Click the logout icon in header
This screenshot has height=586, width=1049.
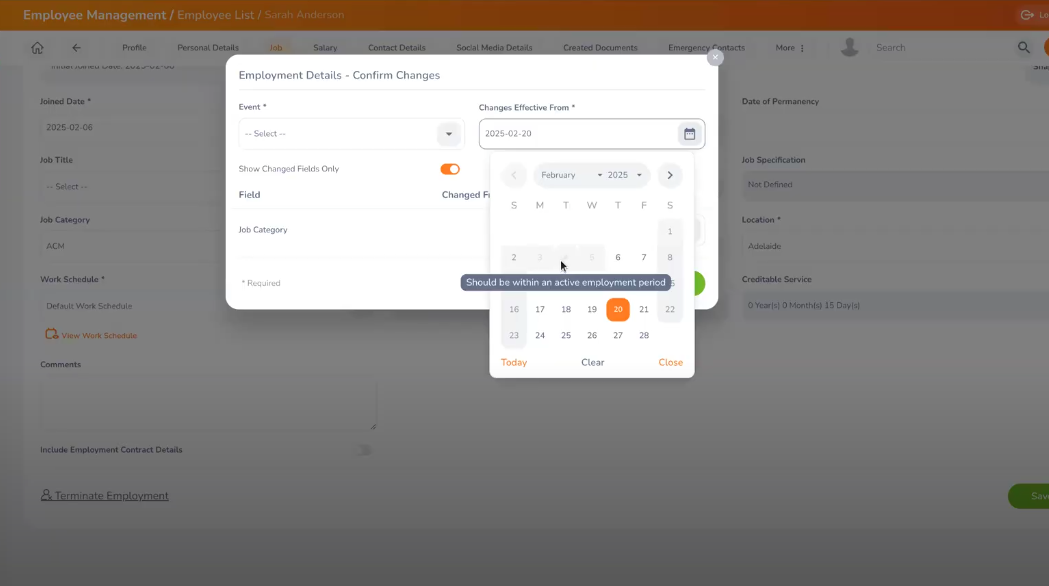click(x=1027, y=15)
